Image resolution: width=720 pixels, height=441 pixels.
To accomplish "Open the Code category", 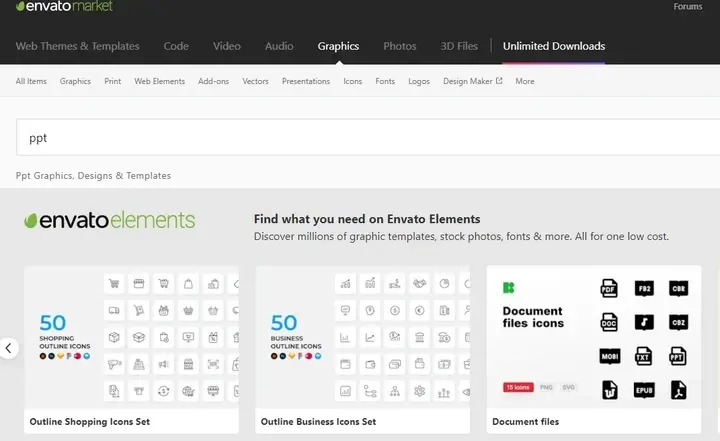I will (176, 46).
